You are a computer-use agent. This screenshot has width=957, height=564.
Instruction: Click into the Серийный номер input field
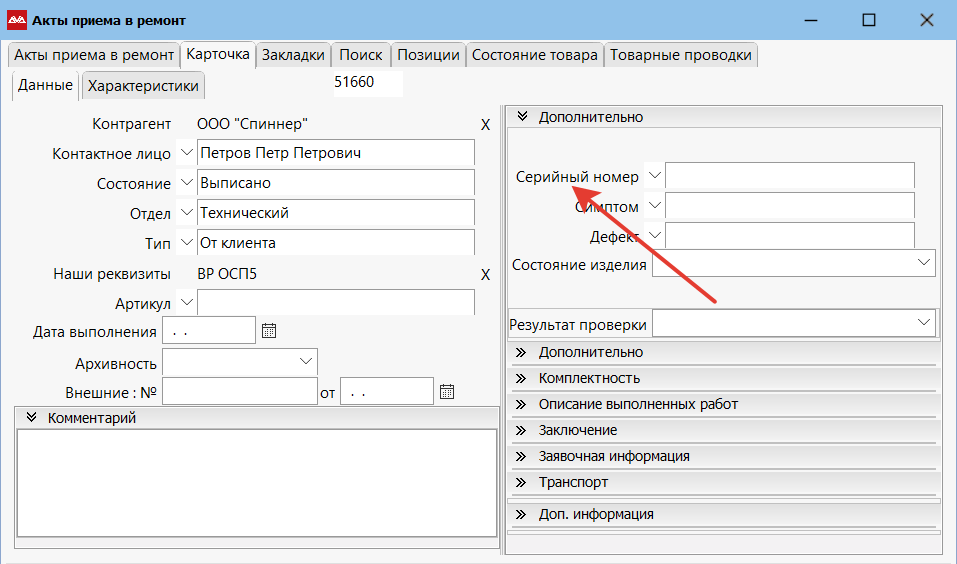point(789,176)
